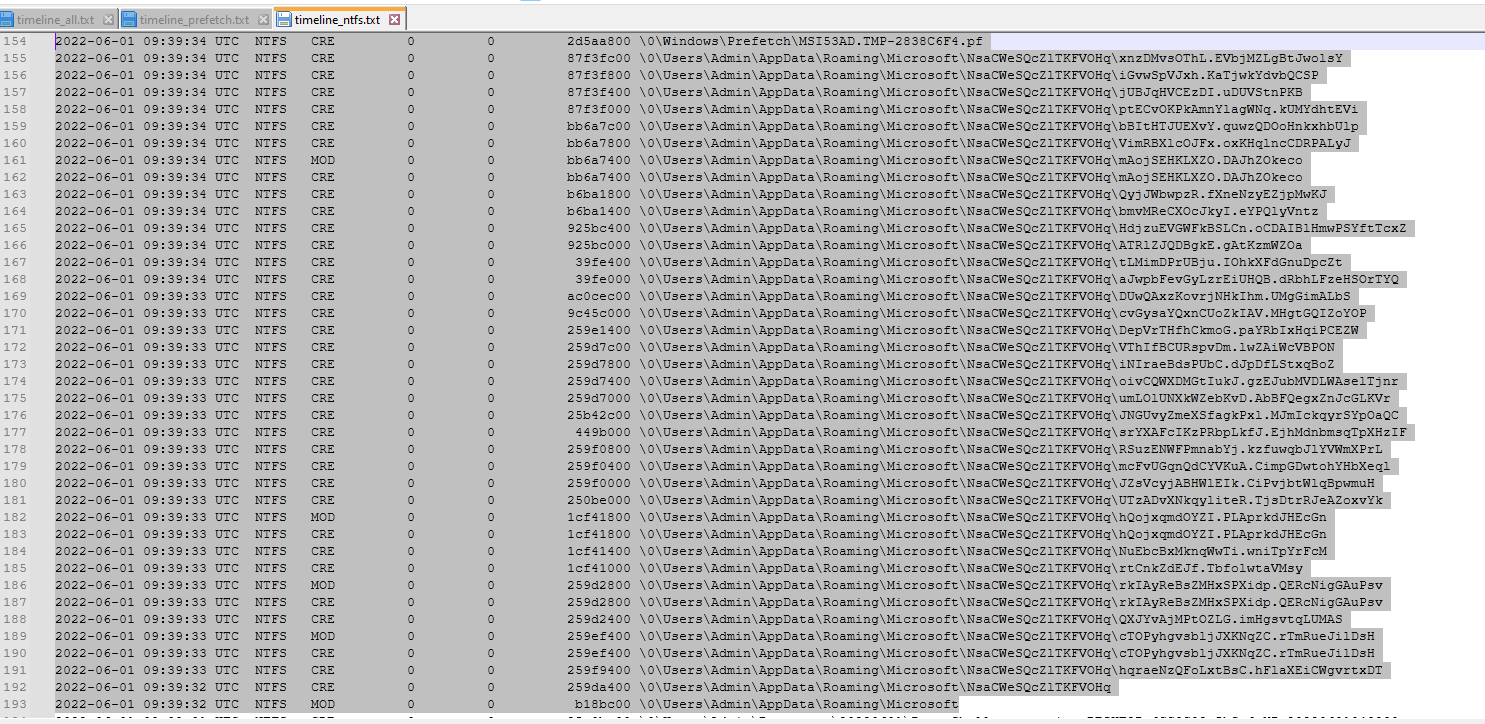The height and width of the screenshot is (724, 1485).
Task: Close the timeline_all.txt tab
Action: click(x=107, y=20)
